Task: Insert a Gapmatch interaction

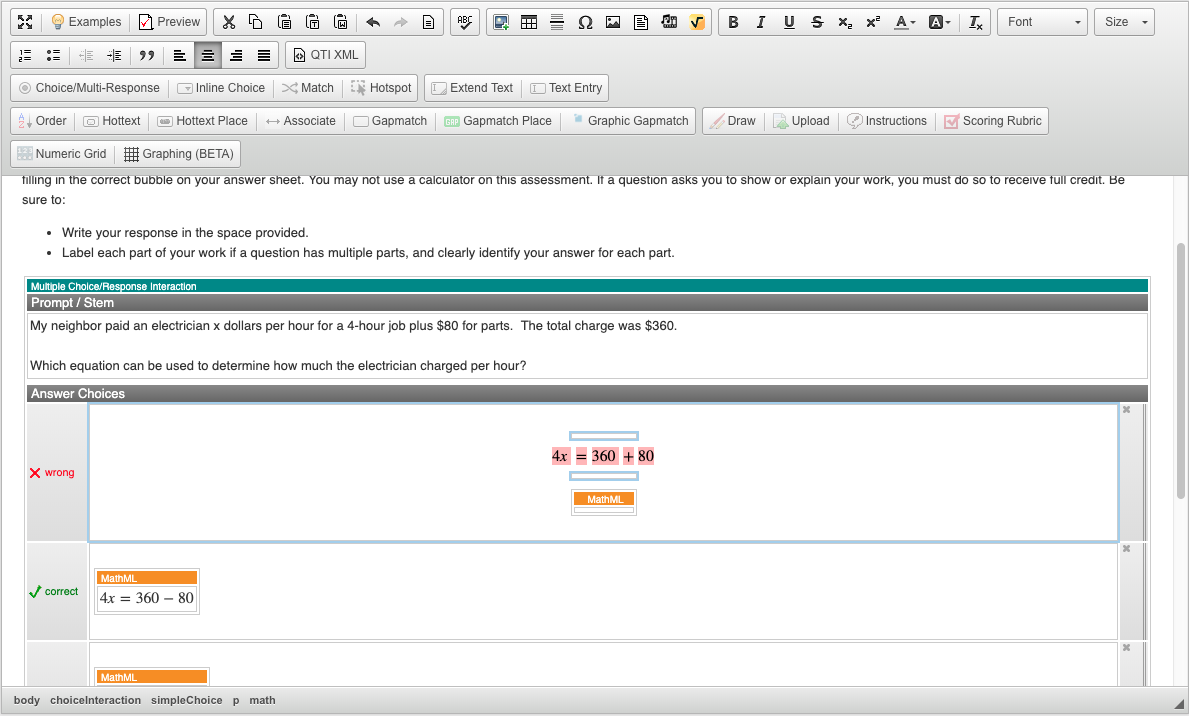Action: click(390, 121)
